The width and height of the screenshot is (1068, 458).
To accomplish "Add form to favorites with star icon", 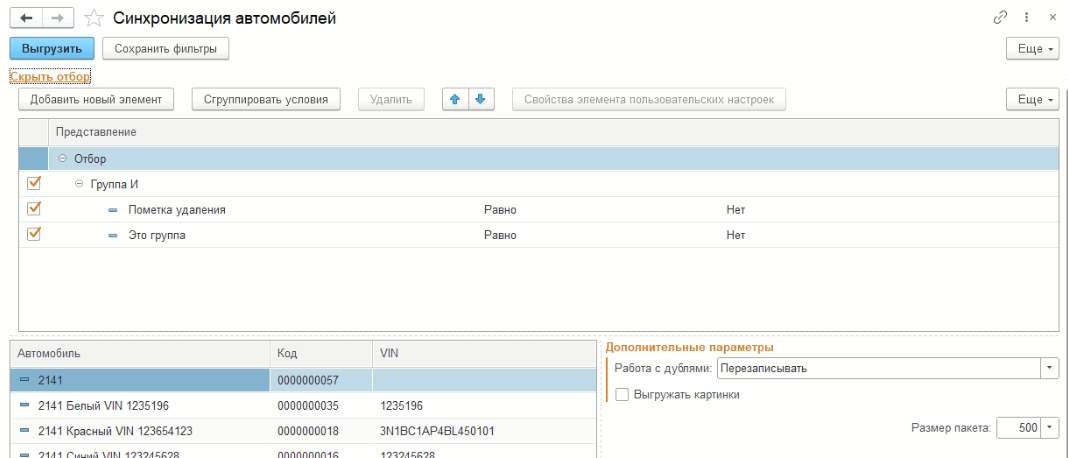I will coord(94,18).
